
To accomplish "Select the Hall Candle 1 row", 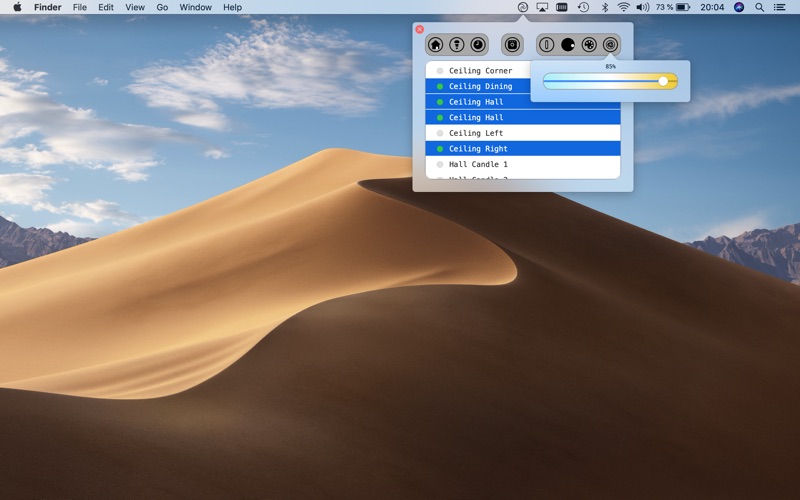I will click(x=523, y=164).
